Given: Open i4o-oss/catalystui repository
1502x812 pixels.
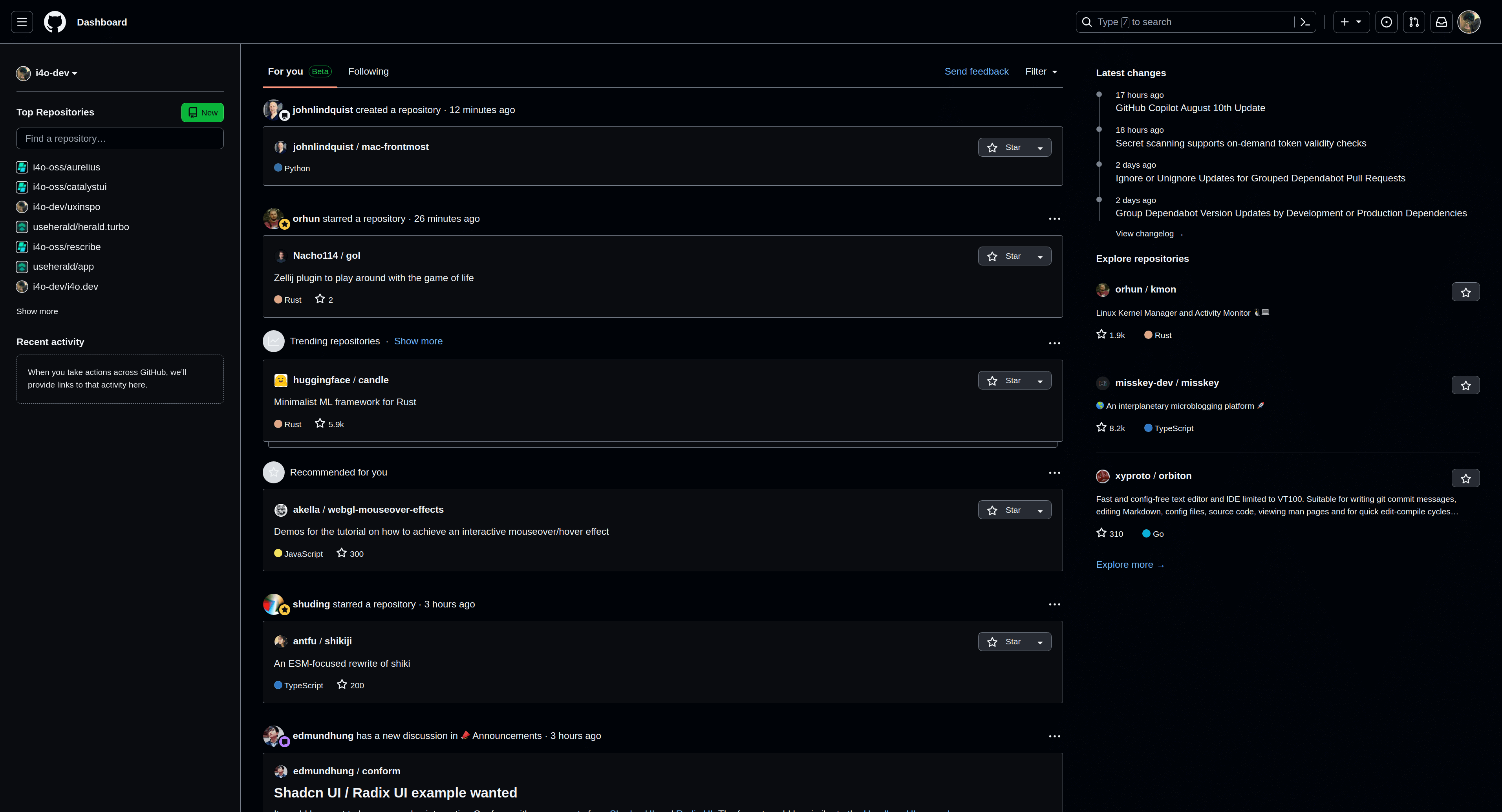Looking at the screenshot, I should [x=70, y=187].
